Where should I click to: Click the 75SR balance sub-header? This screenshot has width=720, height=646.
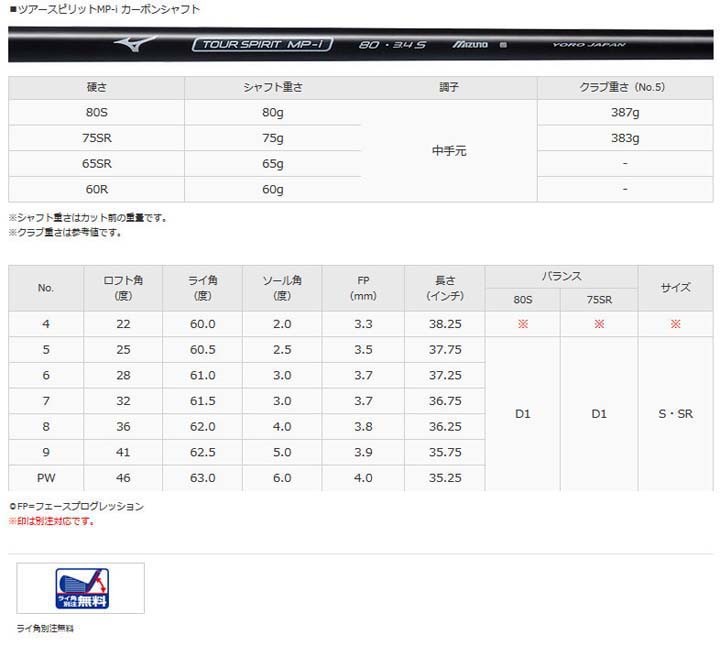599,300
